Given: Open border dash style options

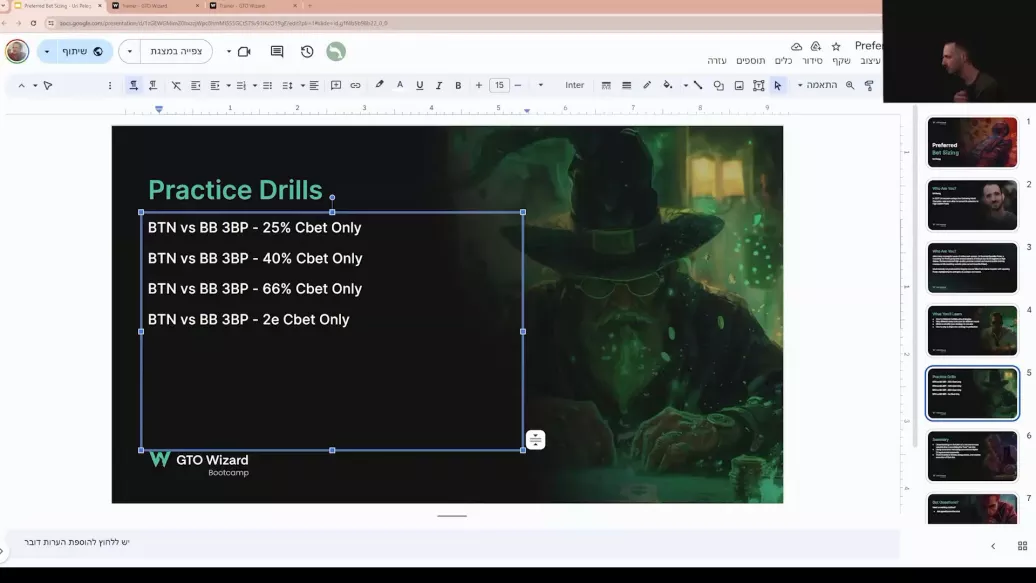Looking at the screenshot, I should pyautogui.click(x=606, y=85).
